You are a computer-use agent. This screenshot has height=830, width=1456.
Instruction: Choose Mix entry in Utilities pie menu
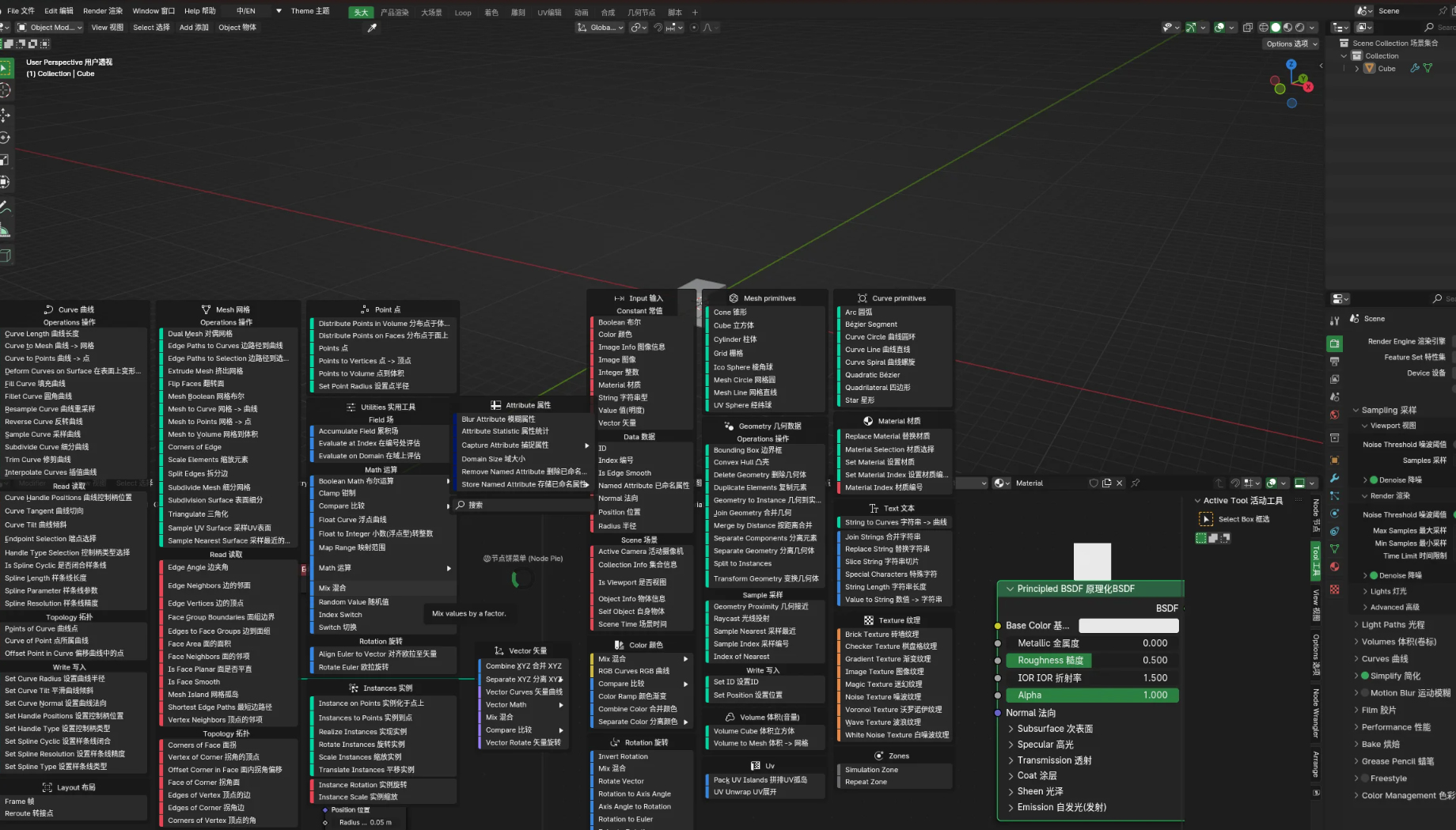(382, 588)
